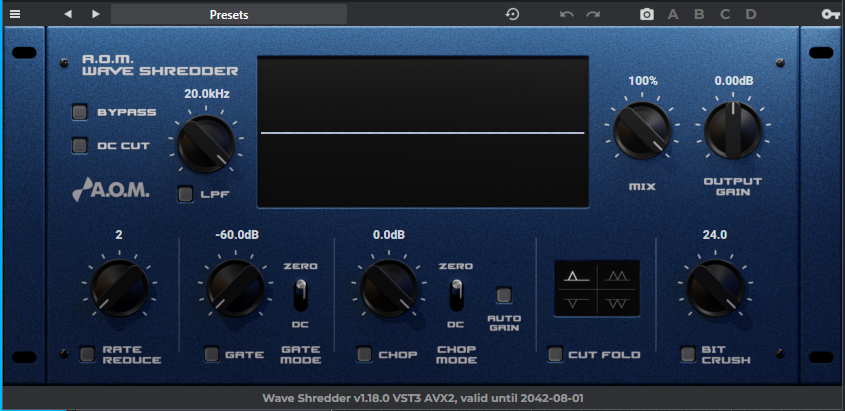Click the rate reduce knob

point(119,288)
